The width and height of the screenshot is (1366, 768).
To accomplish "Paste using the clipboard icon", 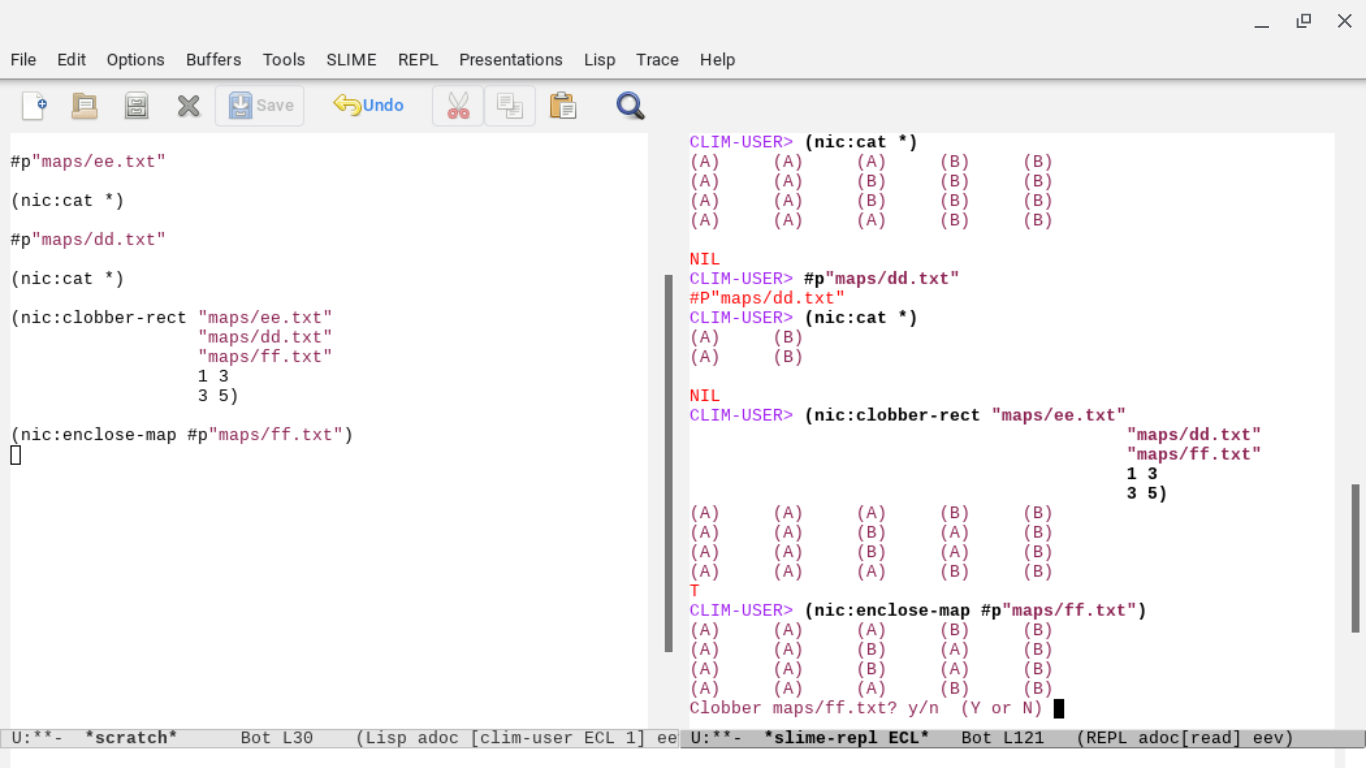I will click(x=563, y=106).
